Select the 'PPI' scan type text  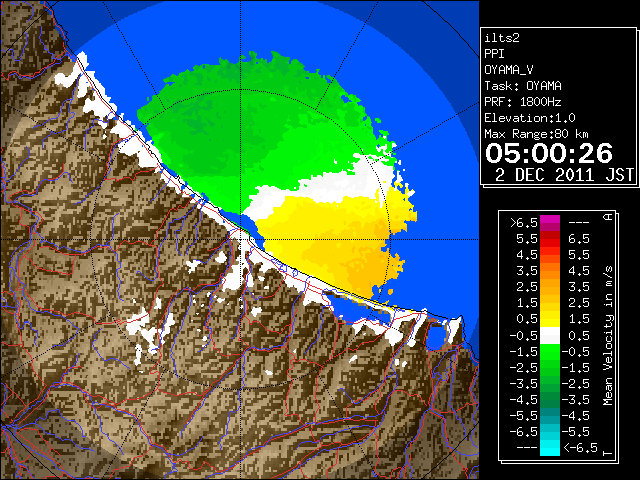coord(494,54)
